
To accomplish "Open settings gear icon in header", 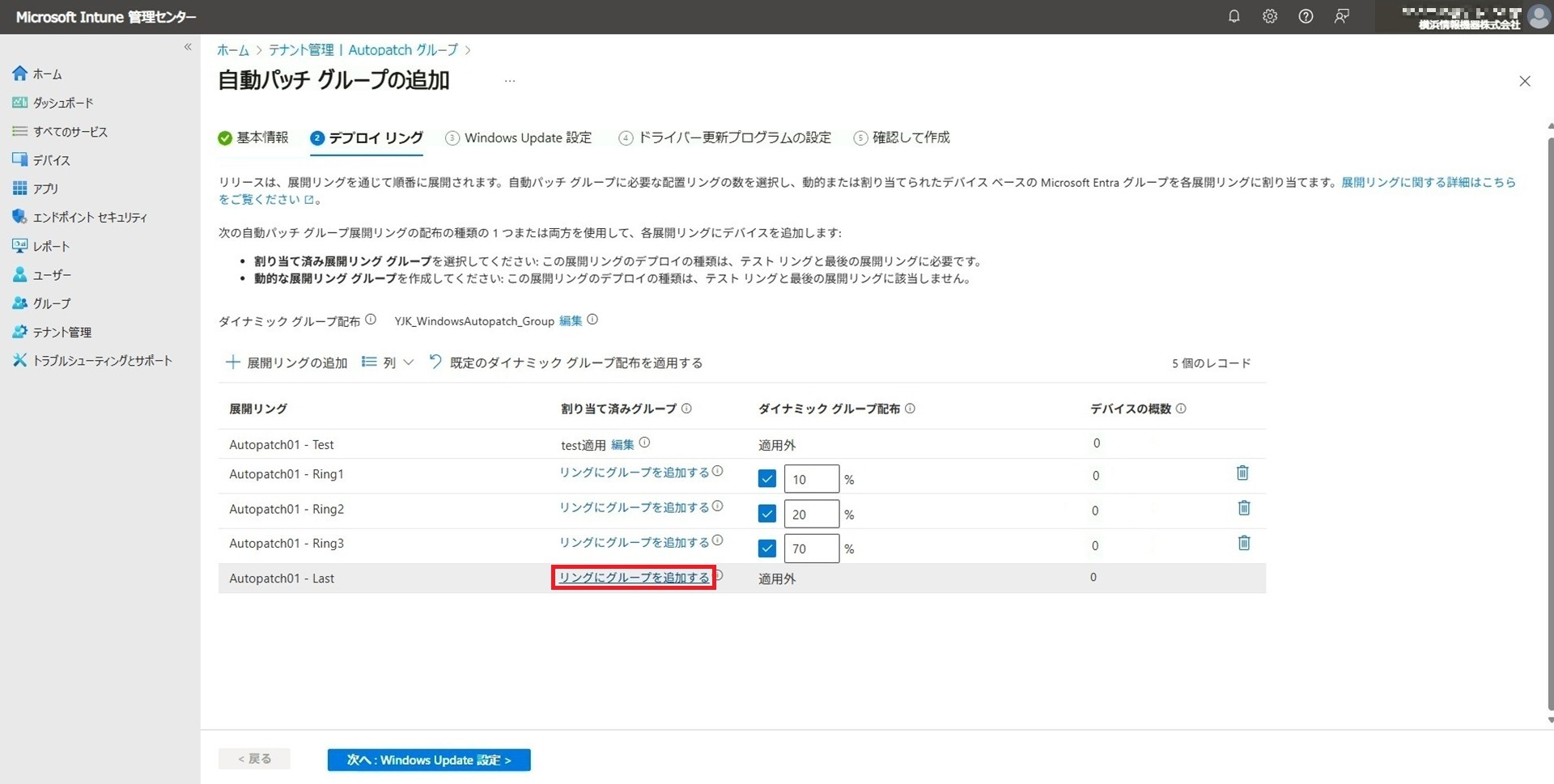I will click(1270, 16).
